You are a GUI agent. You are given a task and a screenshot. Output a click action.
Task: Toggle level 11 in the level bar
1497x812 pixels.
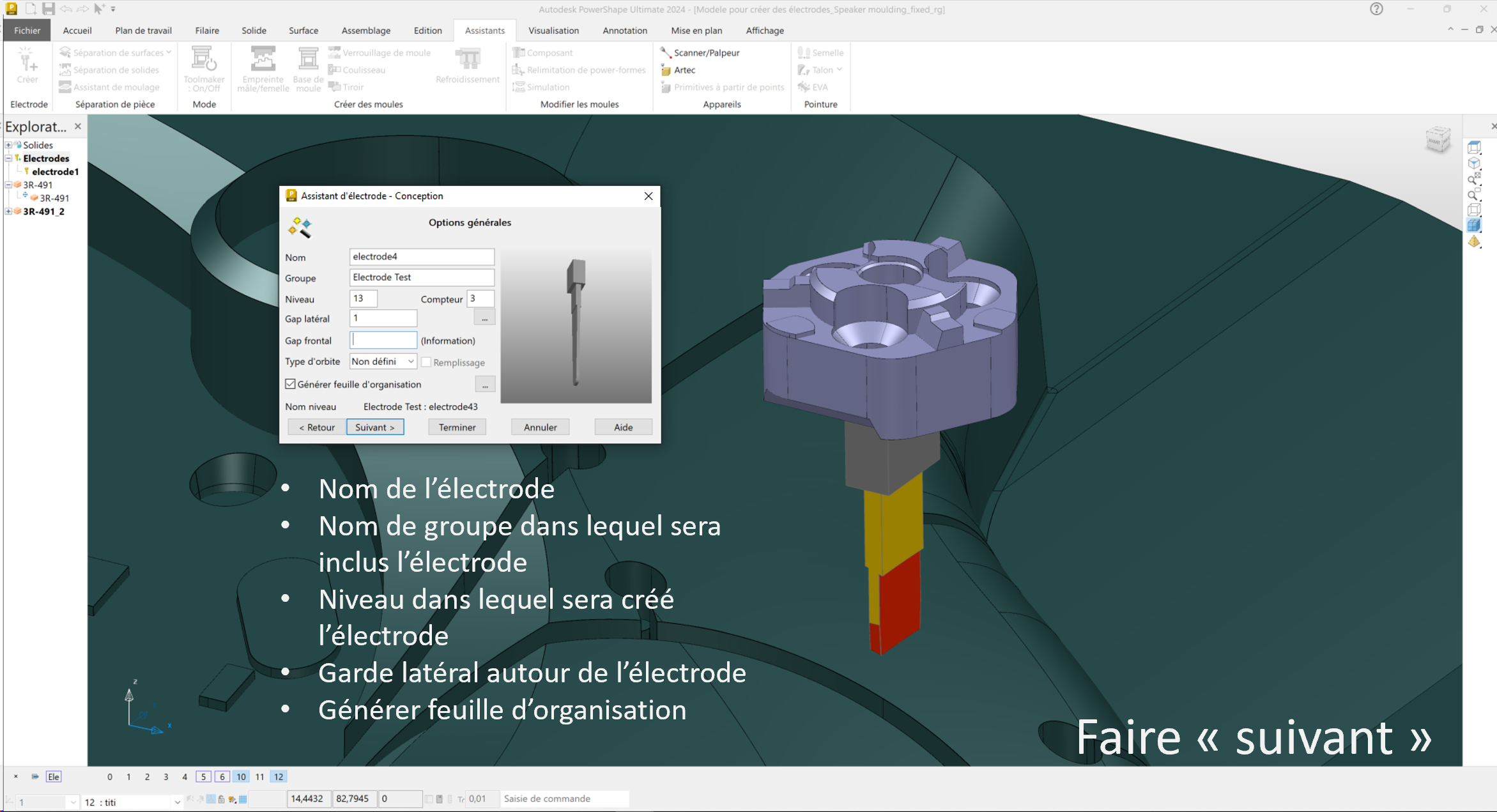(x=259, y=777)
